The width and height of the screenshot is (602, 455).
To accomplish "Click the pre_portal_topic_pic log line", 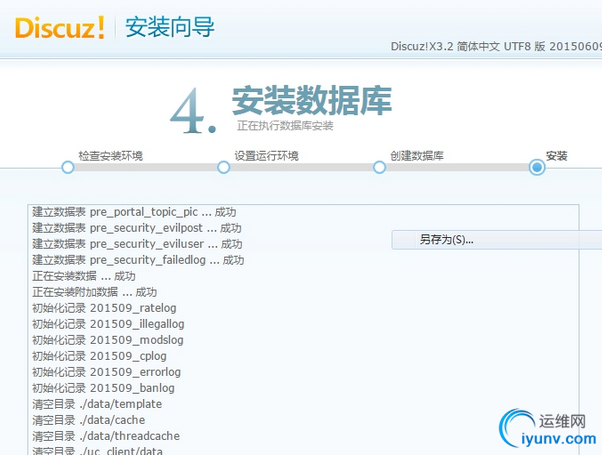I will click(x=134, y=212).
